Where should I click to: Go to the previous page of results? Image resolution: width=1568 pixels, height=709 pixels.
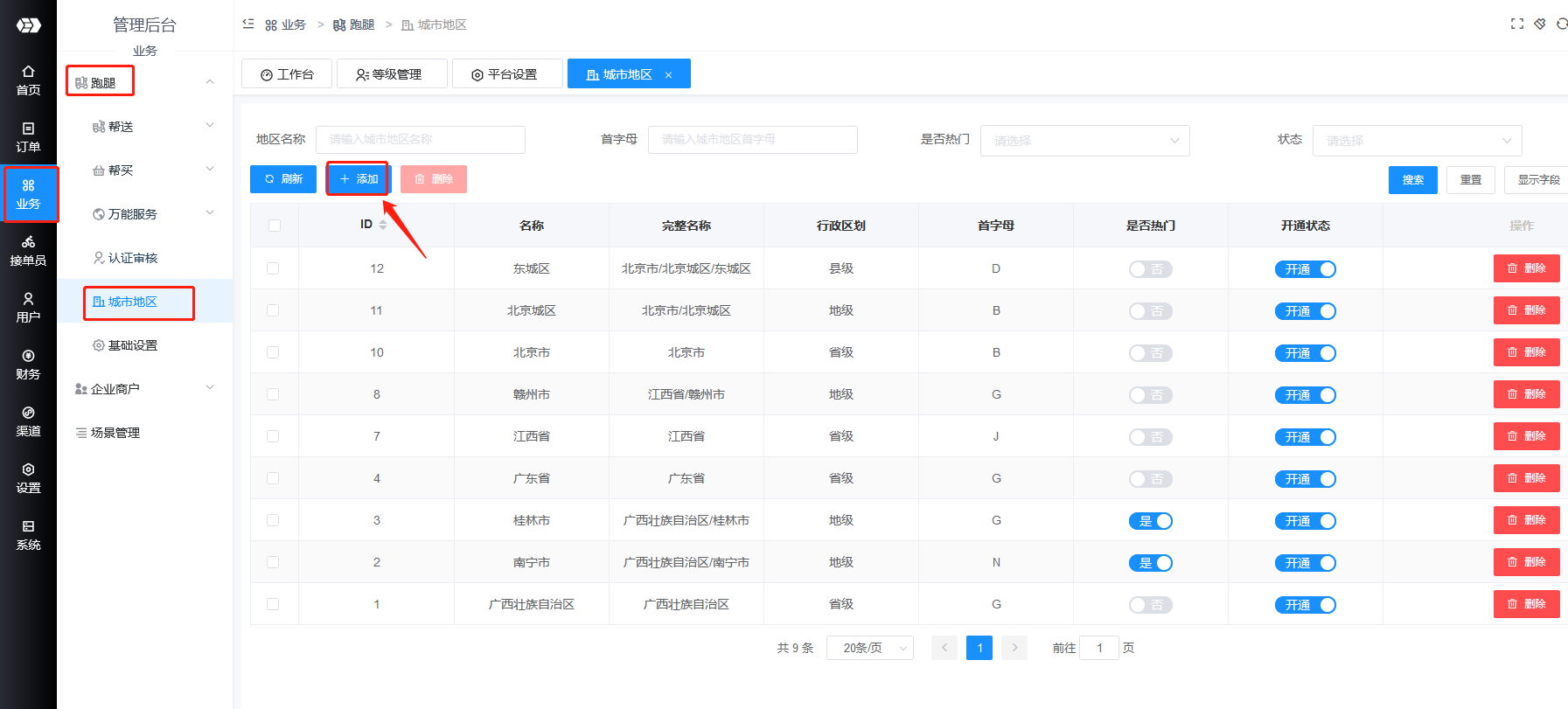944,648
